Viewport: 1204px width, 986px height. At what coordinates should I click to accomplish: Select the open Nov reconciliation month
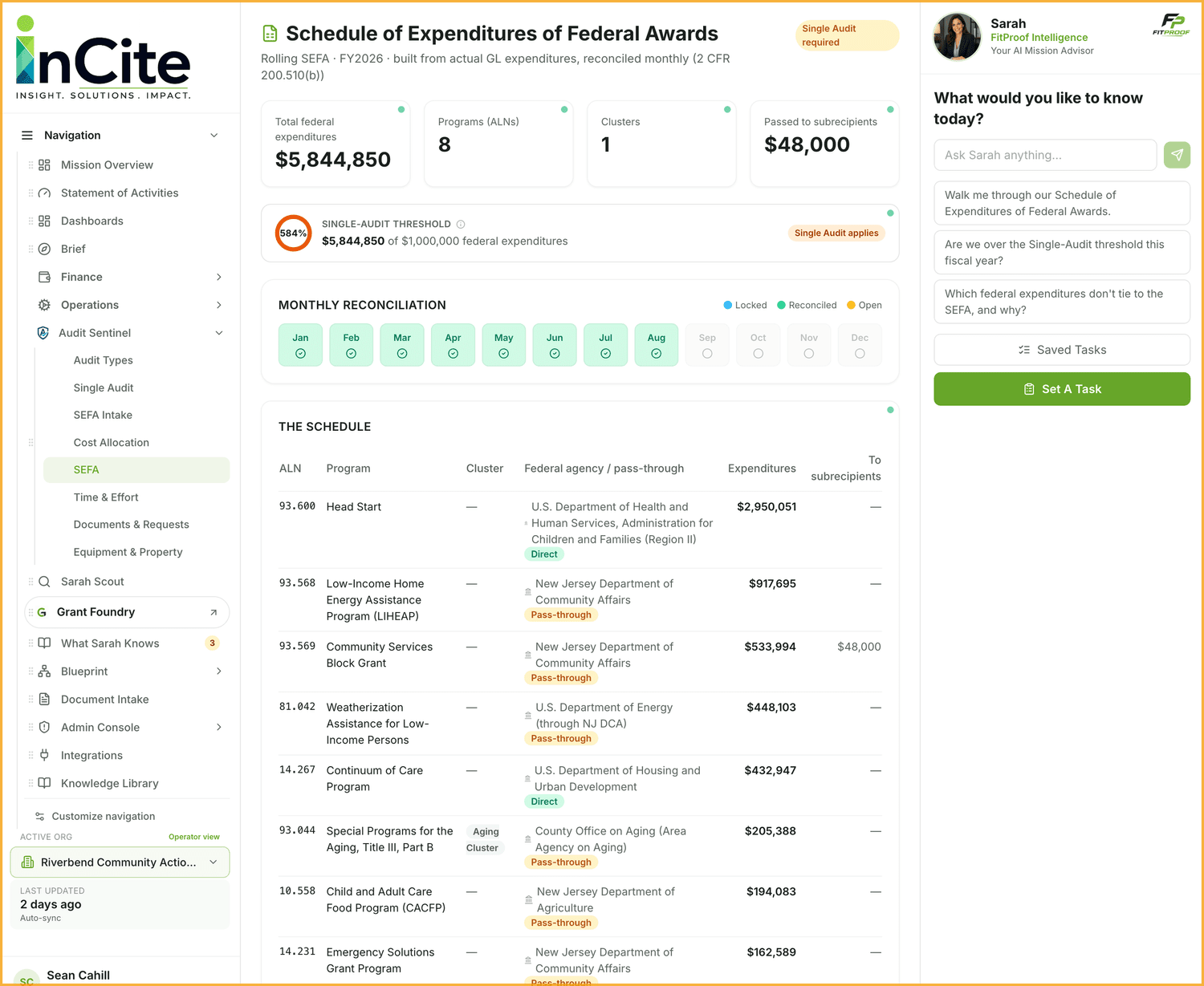coord(809,345)
